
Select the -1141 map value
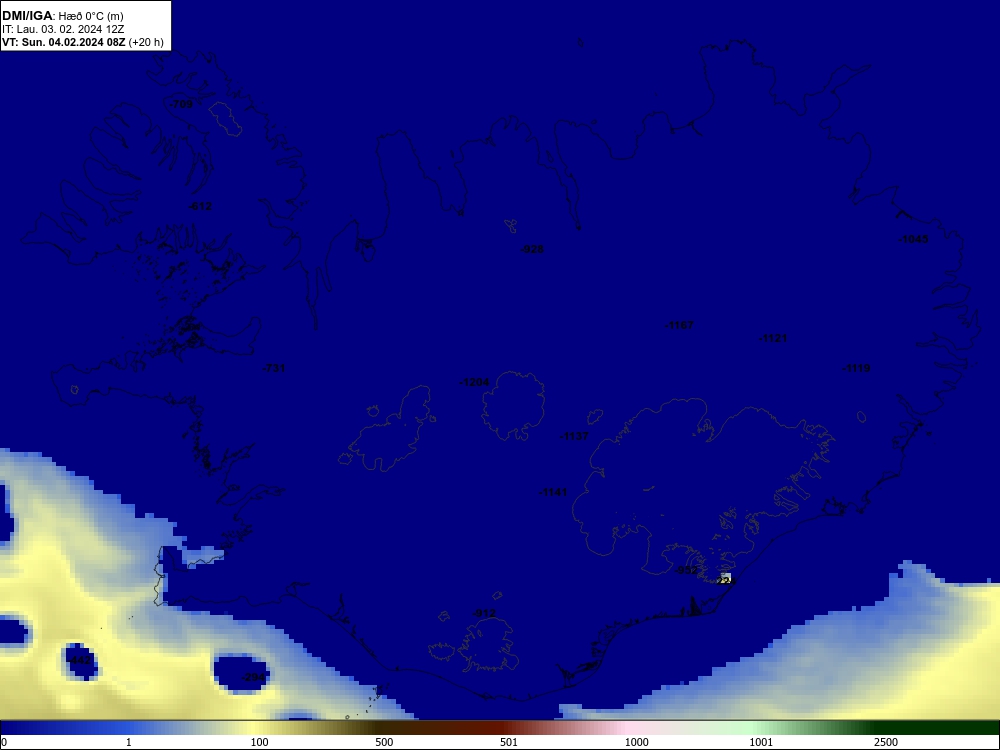coord(553,492)
